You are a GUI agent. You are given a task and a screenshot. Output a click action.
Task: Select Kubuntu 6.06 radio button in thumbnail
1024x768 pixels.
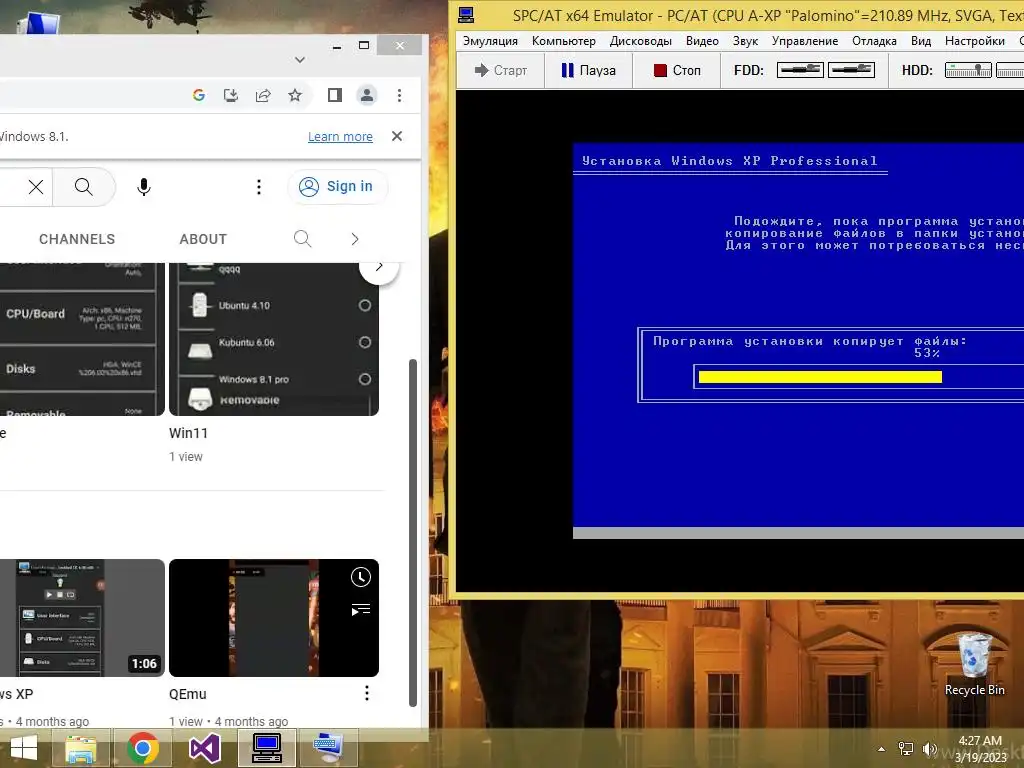coord(364,342)
